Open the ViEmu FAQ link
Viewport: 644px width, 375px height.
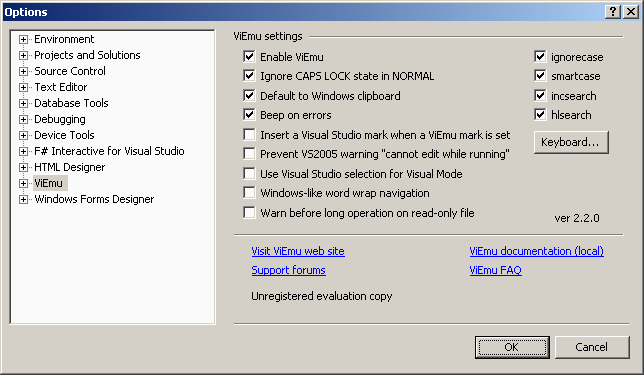[495, 270]
